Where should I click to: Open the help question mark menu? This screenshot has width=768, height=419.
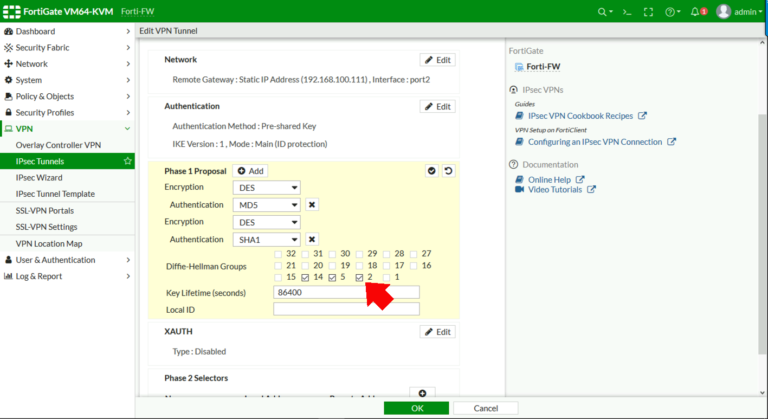point(672,12)
